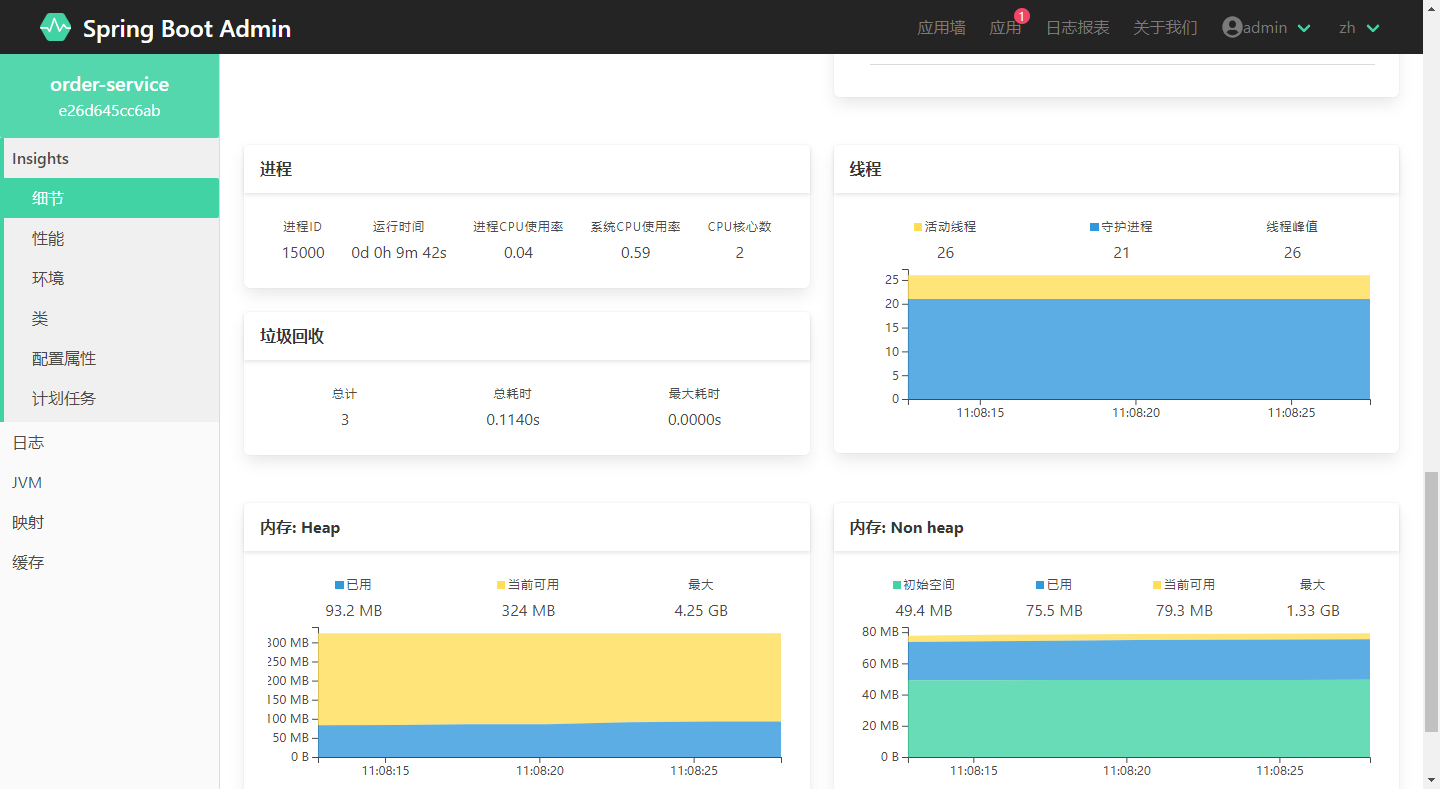Click the 线程峰值 label
Image resolution: width=1440 pixels, height=789 pixels.
click(x=1292, y=227)
